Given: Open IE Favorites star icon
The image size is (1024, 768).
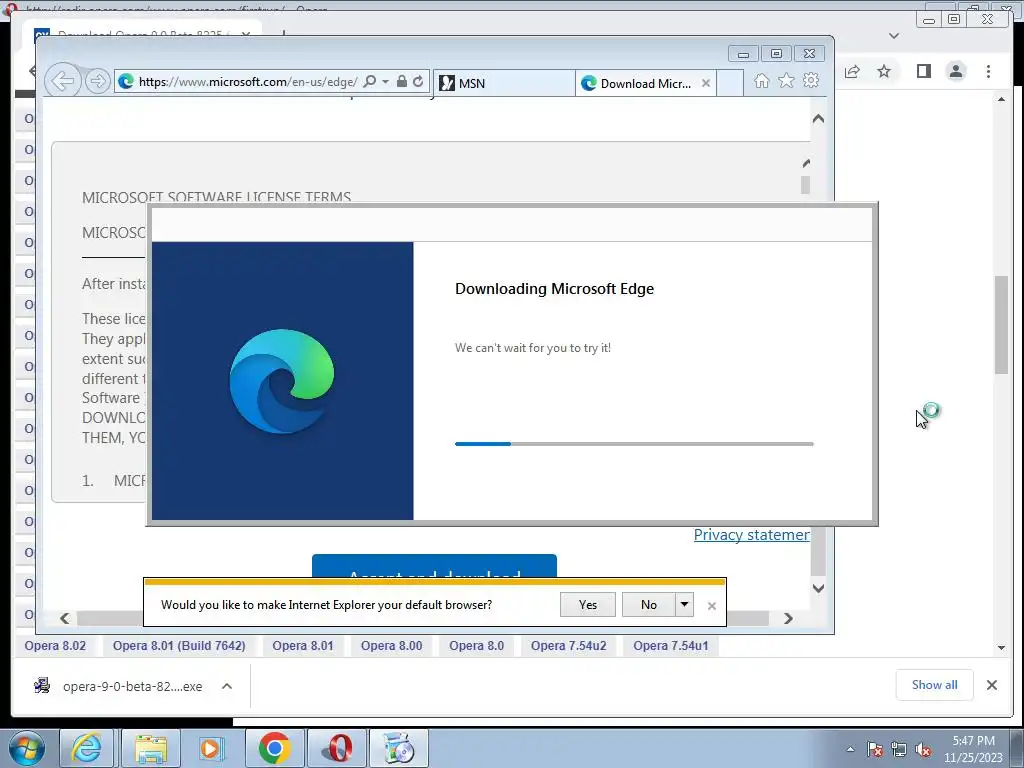Looking at the screenshot, I should 786,81.
